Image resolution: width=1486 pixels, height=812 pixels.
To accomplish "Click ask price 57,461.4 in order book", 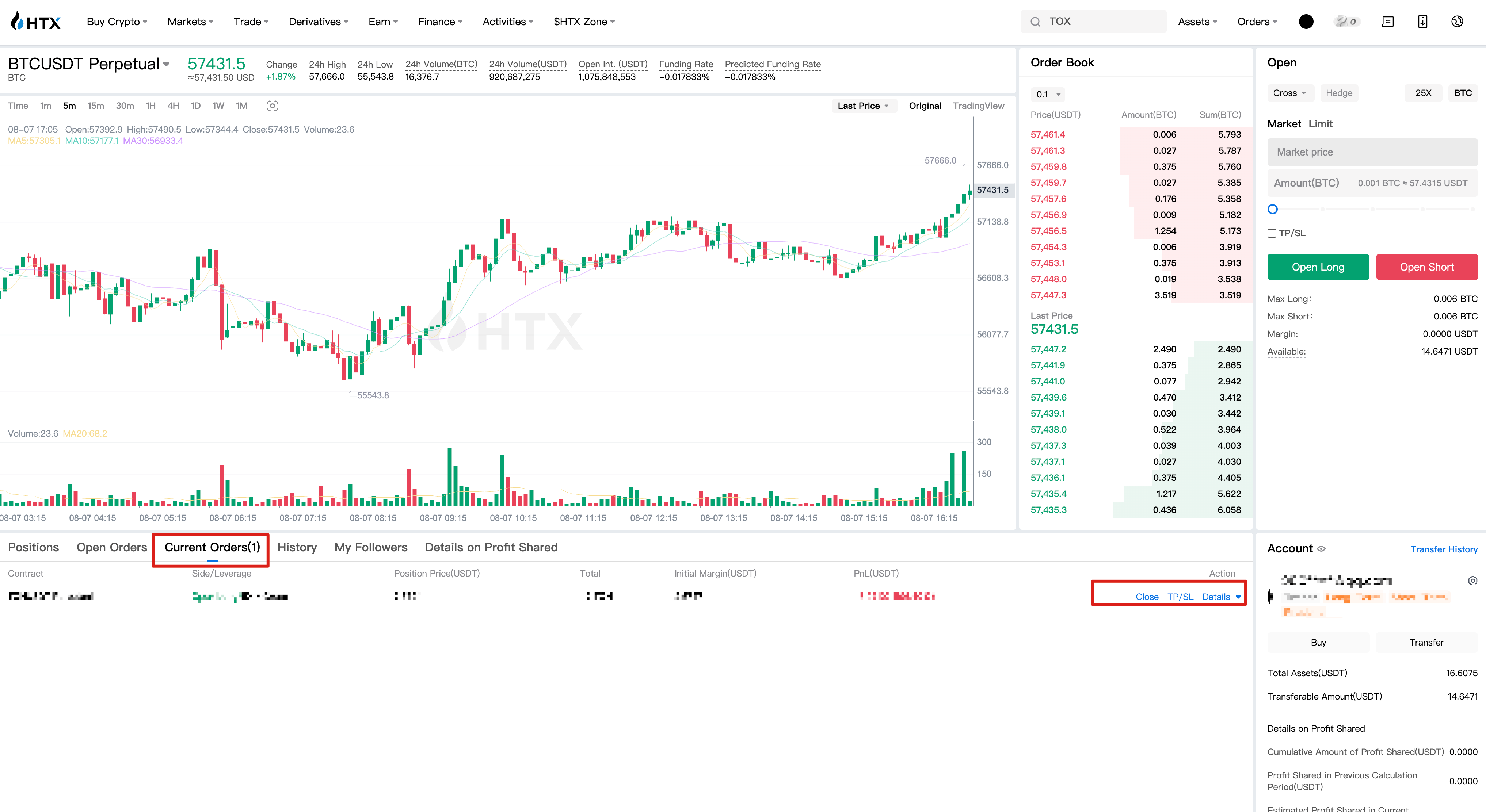I will pyautogui.click(x=1048, y=134).
